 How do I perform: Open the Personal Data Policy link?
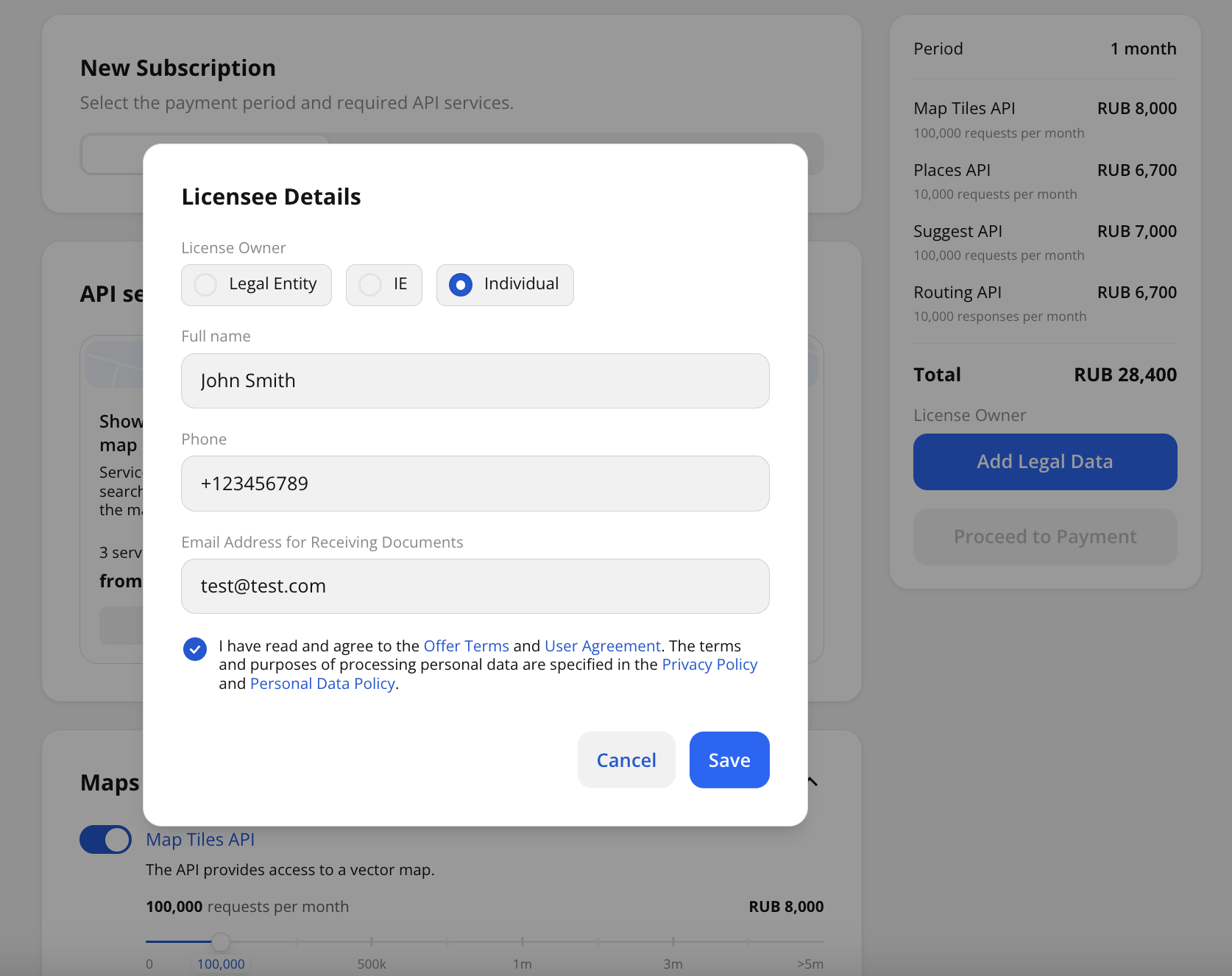pos(322,684)
